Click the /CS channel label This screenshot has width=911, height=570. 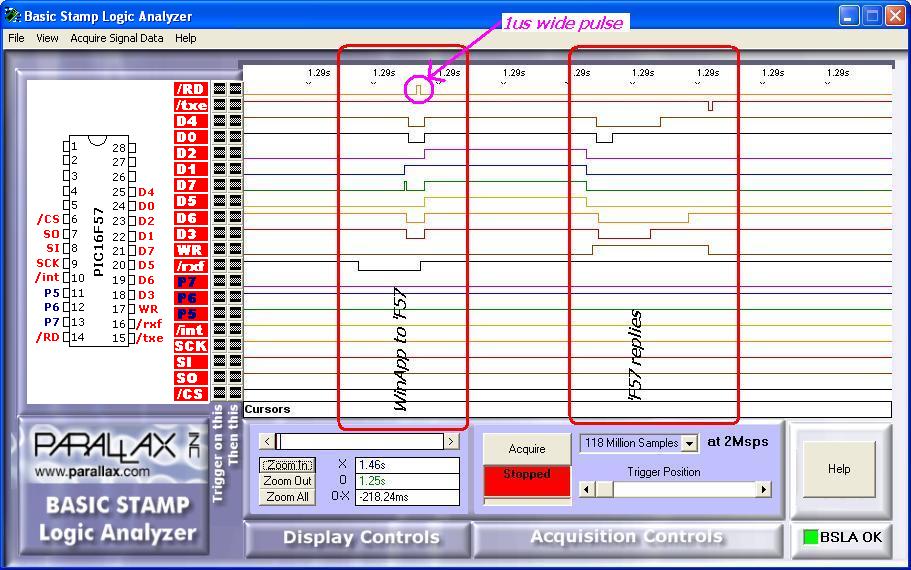click(x=191, y=394)
